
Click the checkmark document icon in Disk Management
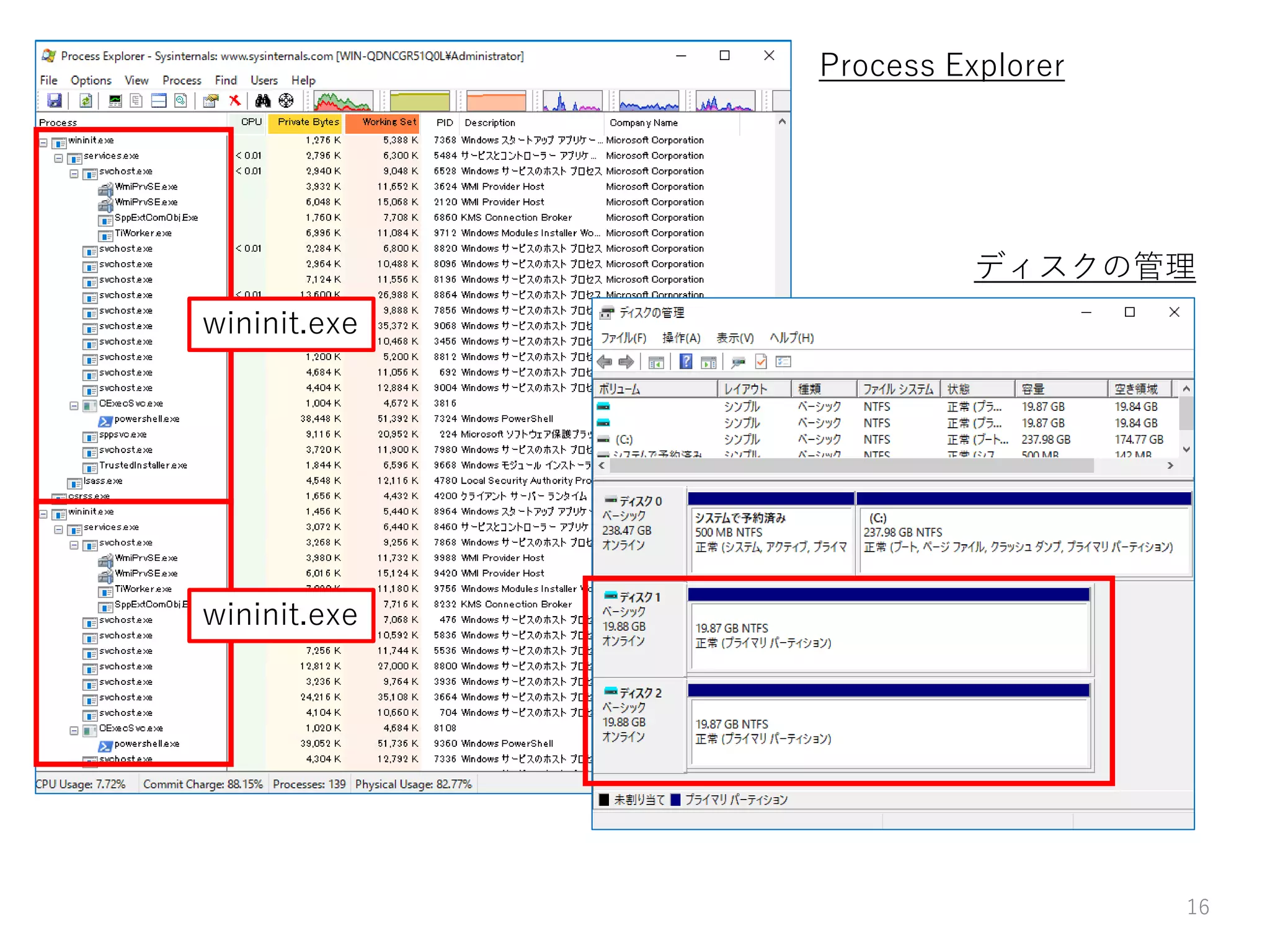(x=761, y=361)
